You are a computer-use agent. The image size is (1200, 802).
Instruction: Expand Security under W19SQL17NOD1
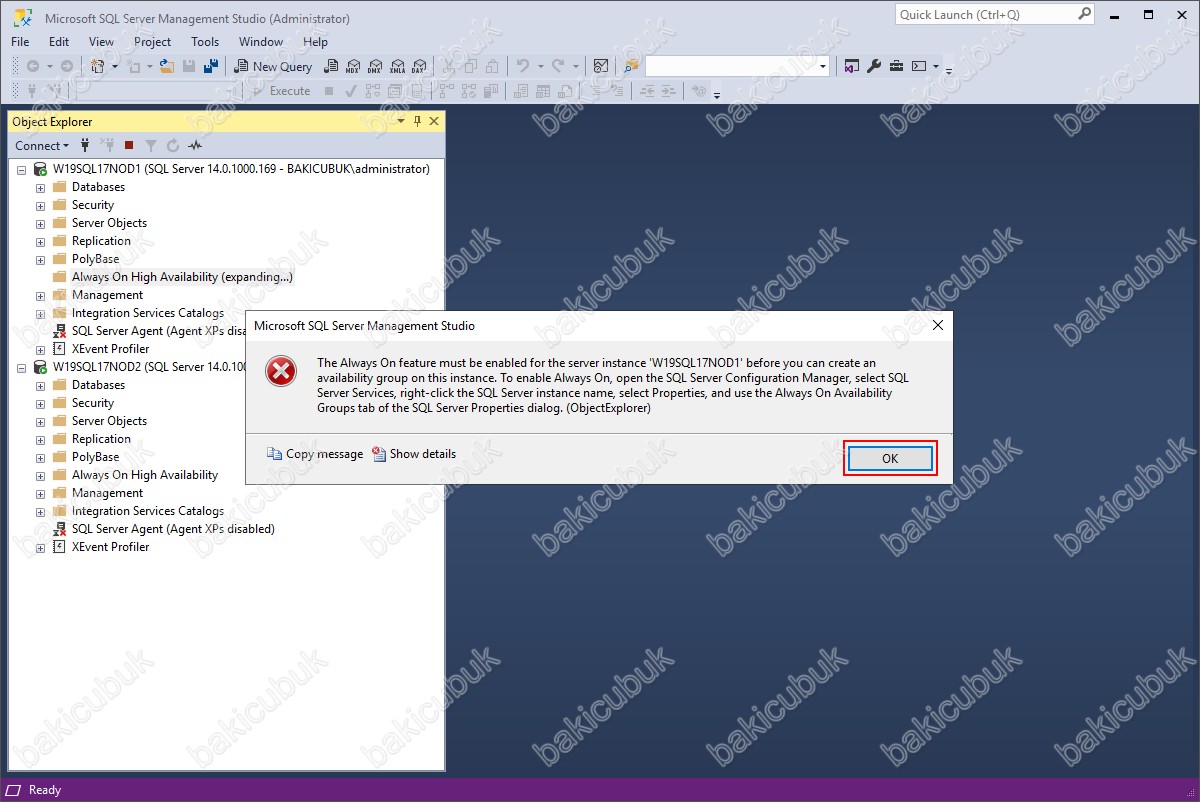tap(40, 206)
